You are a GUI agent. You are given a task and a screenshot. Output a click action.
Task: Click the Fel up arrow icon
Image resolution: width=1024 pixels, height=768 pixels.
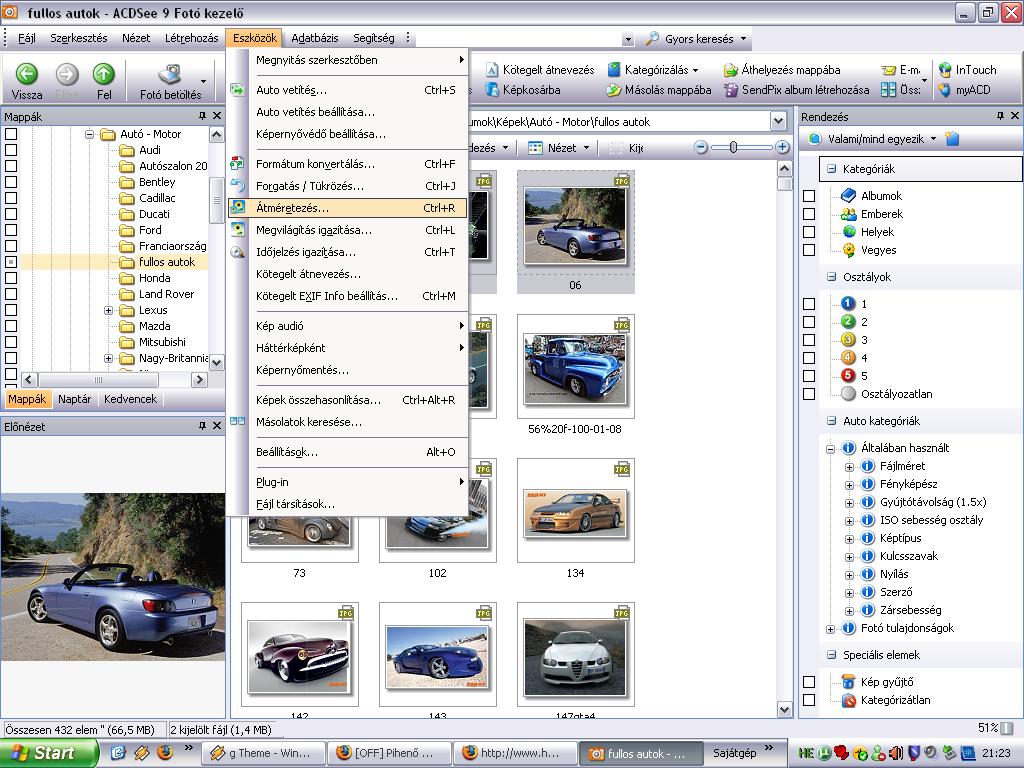tap(104, 74)
